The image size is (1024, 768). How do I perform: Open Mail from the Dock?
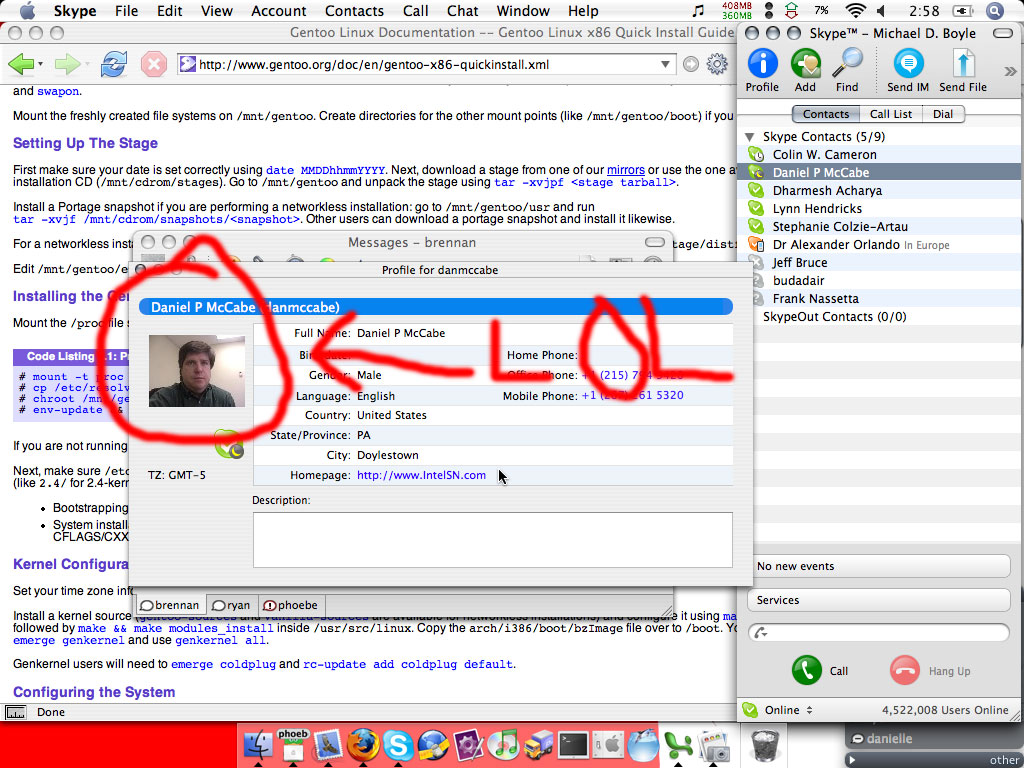[328, 744]
